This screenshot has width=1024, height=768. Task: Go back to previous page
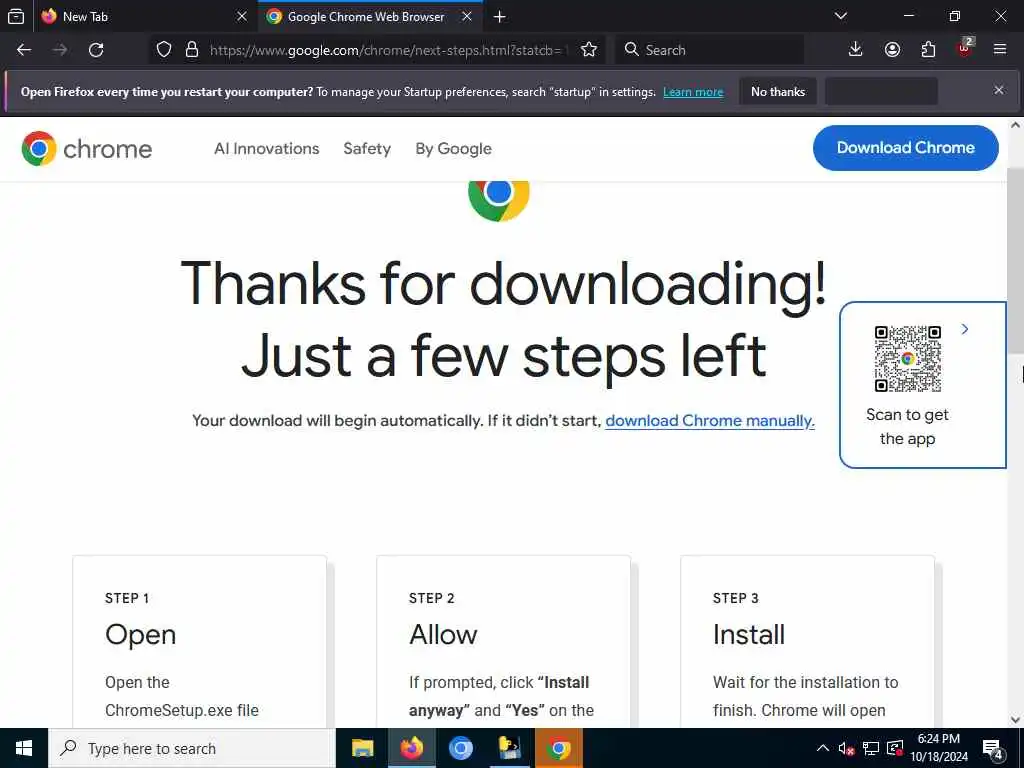point(24,50)
